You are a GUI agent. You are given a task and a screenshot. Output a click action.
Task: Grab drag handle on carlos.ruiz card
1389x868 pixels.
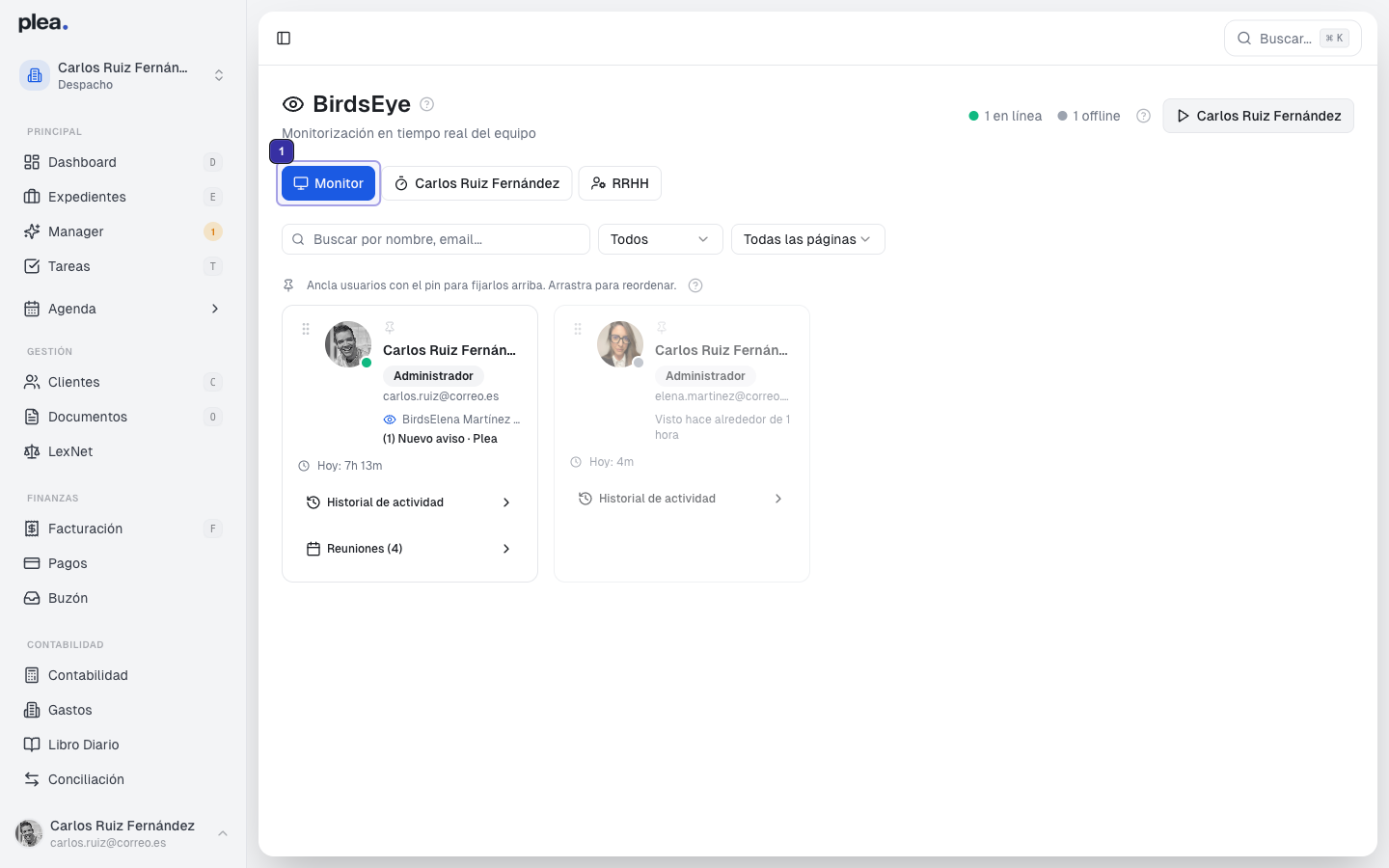coord(306,329)
